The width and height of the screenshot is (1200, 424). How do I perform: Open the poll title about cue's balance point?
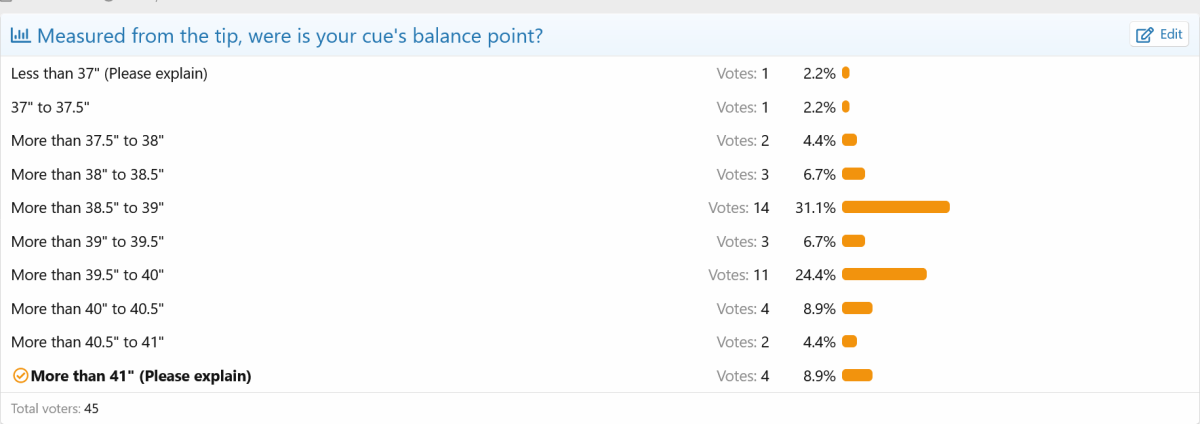coord(290,36)
